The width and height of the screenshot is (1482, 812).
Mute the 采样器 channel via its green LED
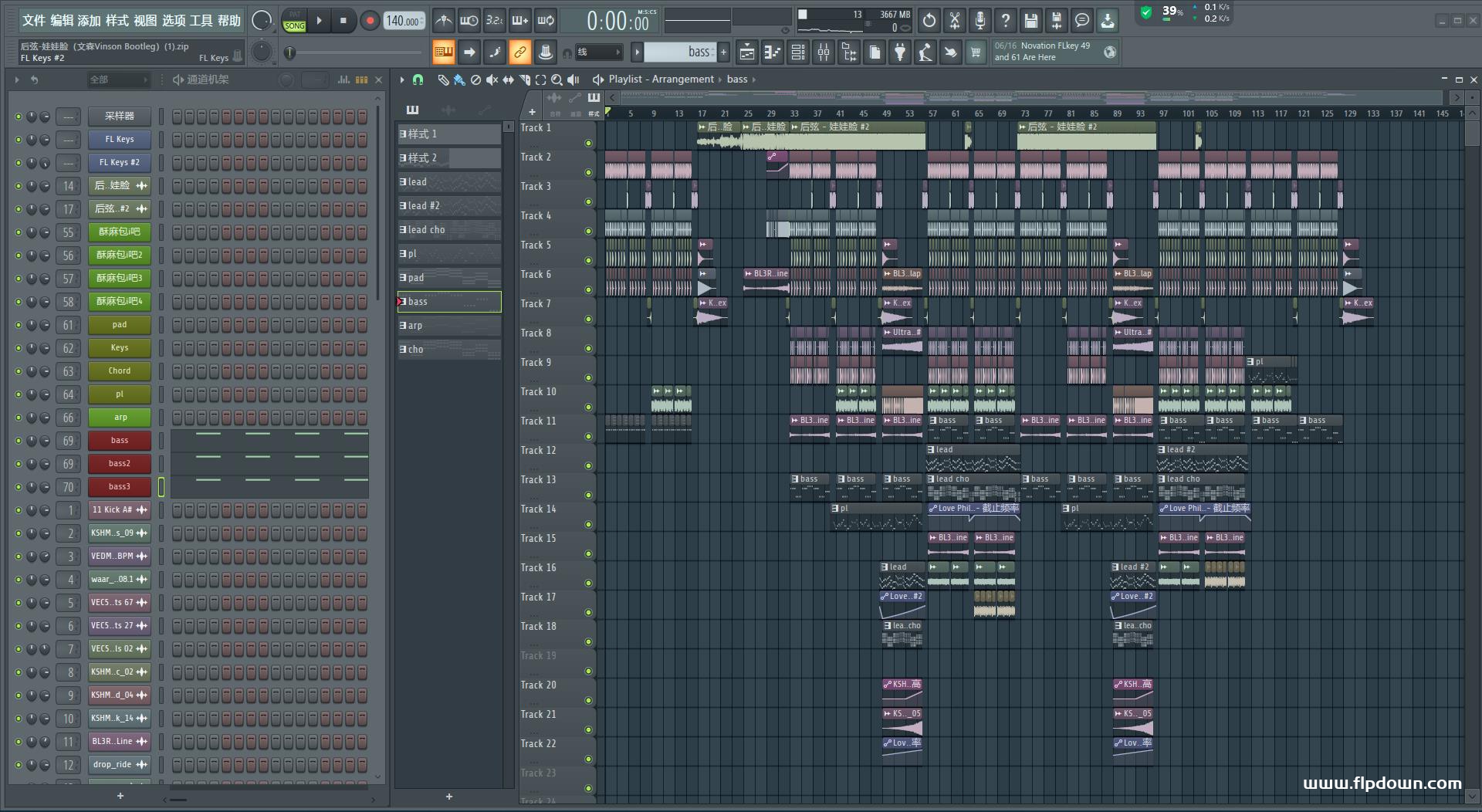[19, 117]
